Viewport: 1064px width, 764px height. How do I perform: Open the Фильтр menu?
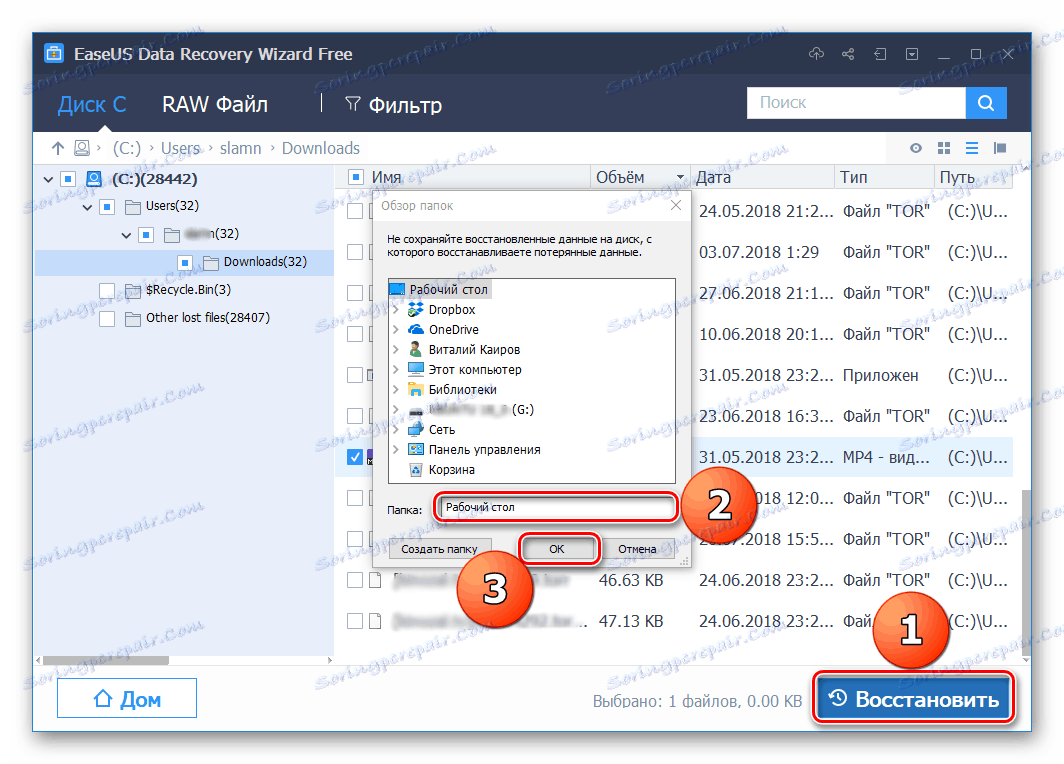tap(394, 105)
